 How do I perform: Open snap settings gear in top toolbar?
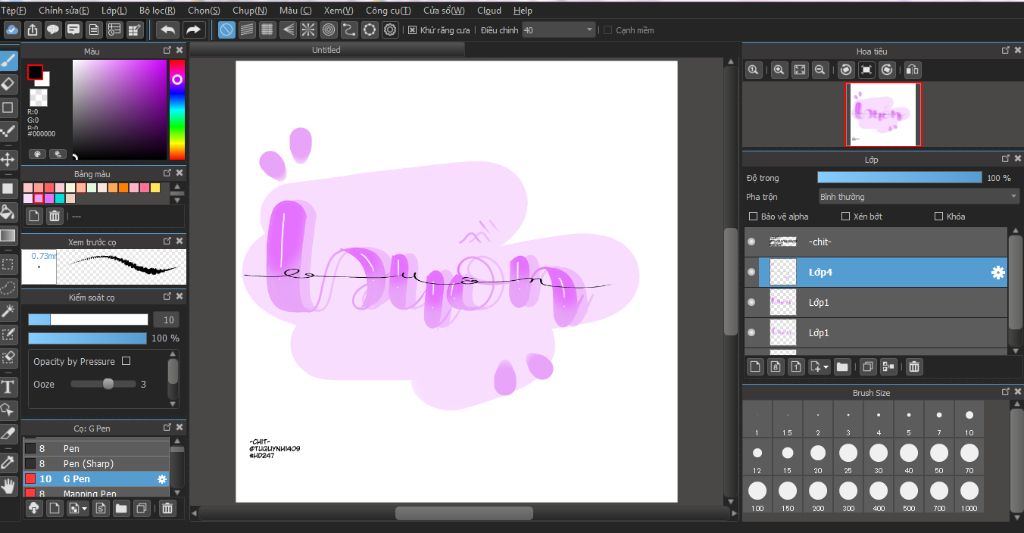[390, 30]
